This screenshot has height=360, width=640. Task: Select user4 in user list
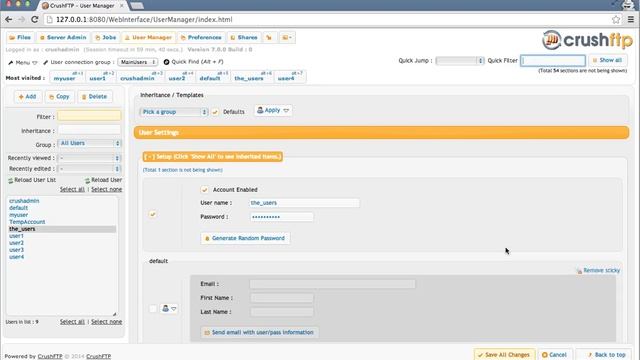pyautogui.click(x=16, y=257)
